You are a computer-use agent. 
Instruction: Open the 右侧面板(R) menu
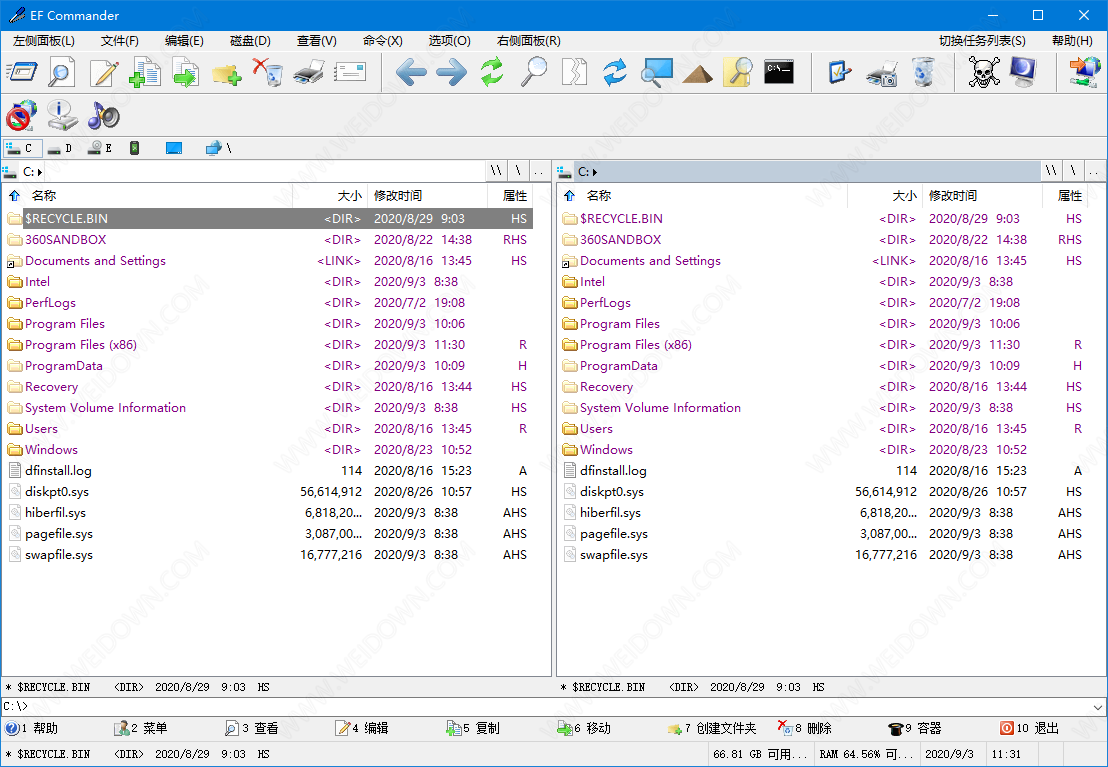click(528, 41)
